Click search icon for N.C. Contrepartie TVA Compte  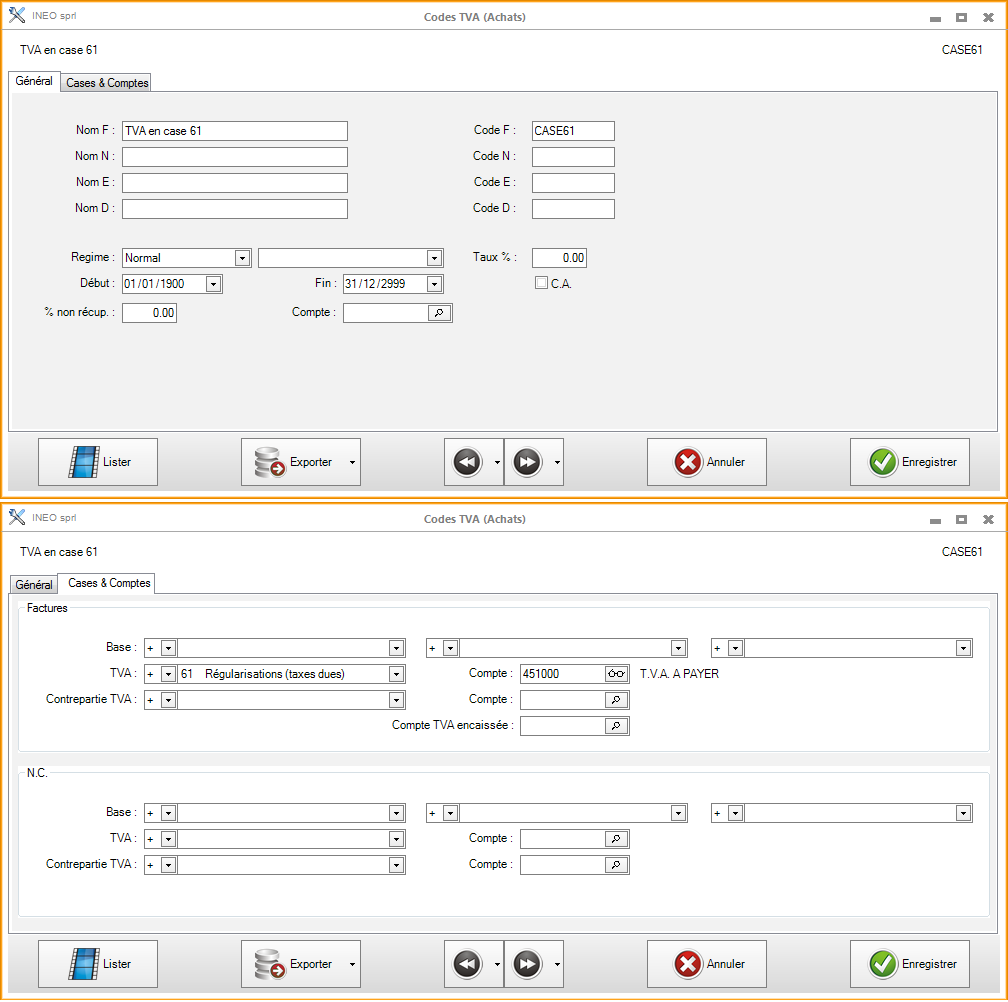tap(617, 865)
